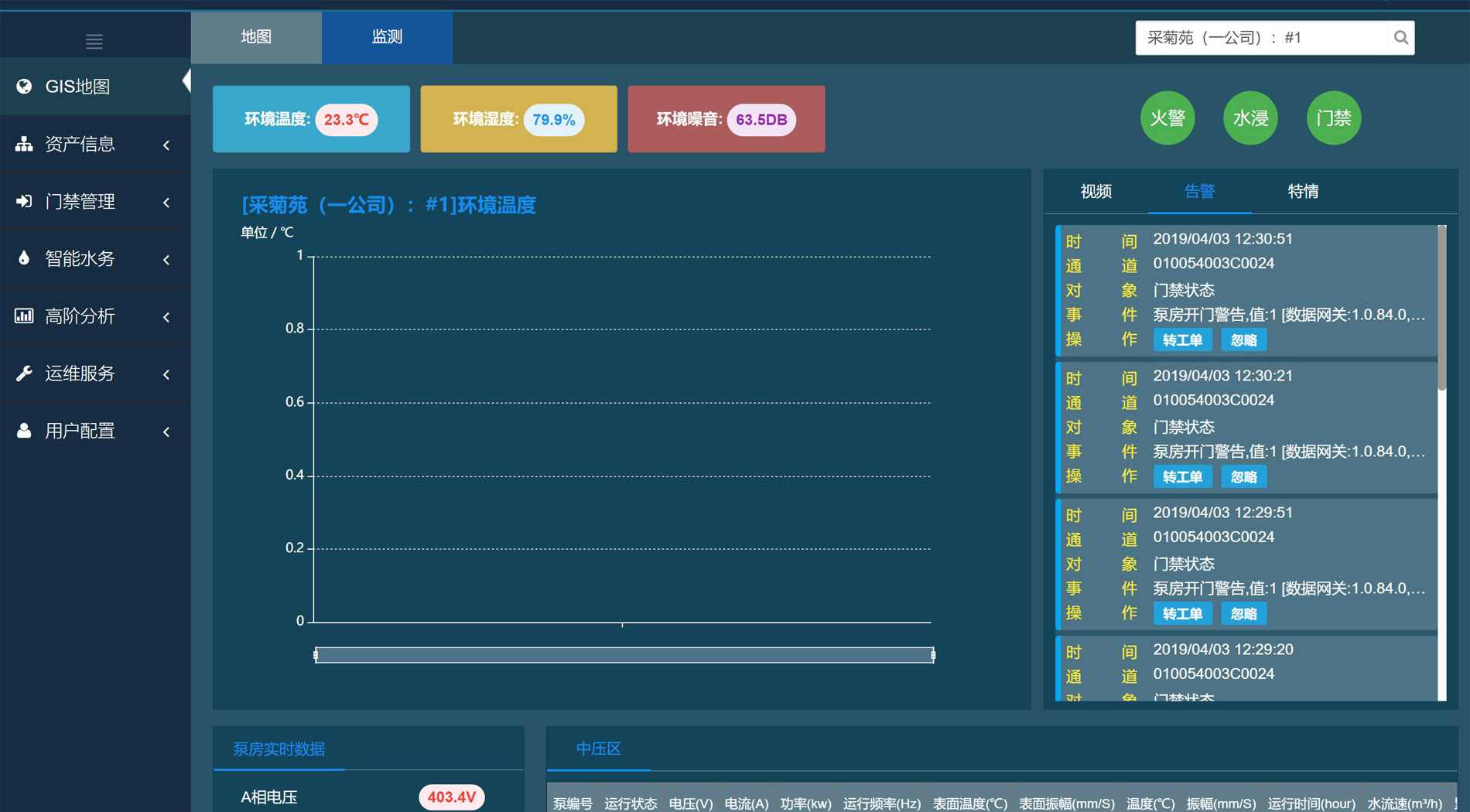Click the 运维服务 wrench icon
1470x812 pixels.
pos(24,374)
